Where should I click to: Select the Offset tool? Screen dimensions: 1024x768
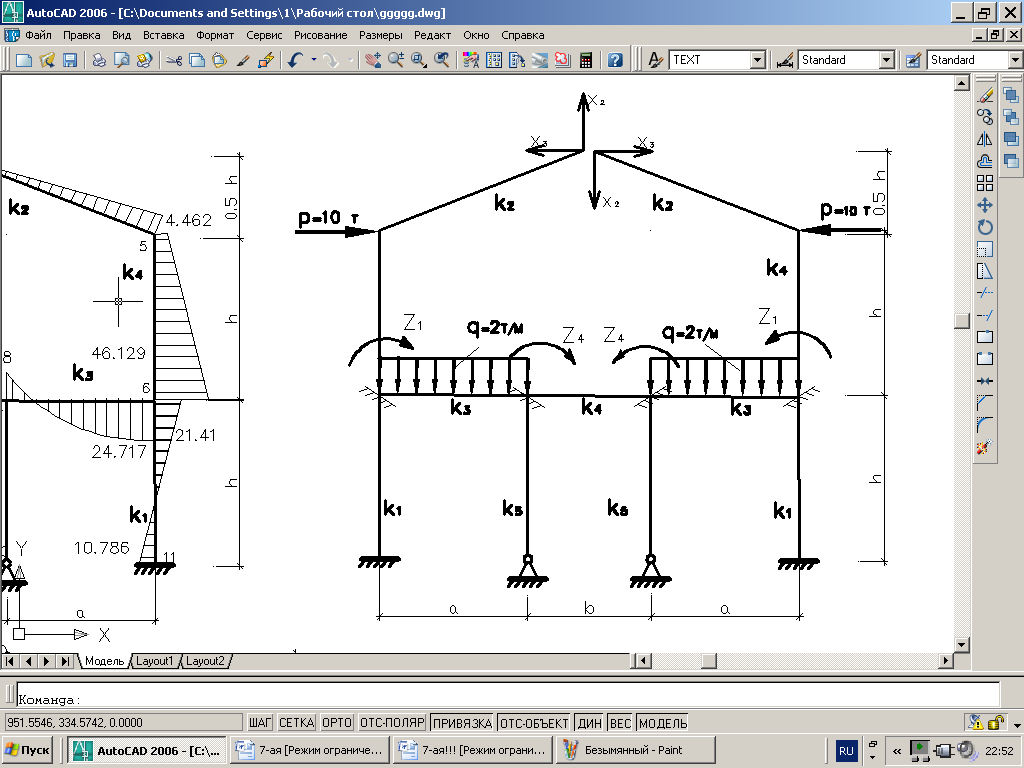point(985,161)
